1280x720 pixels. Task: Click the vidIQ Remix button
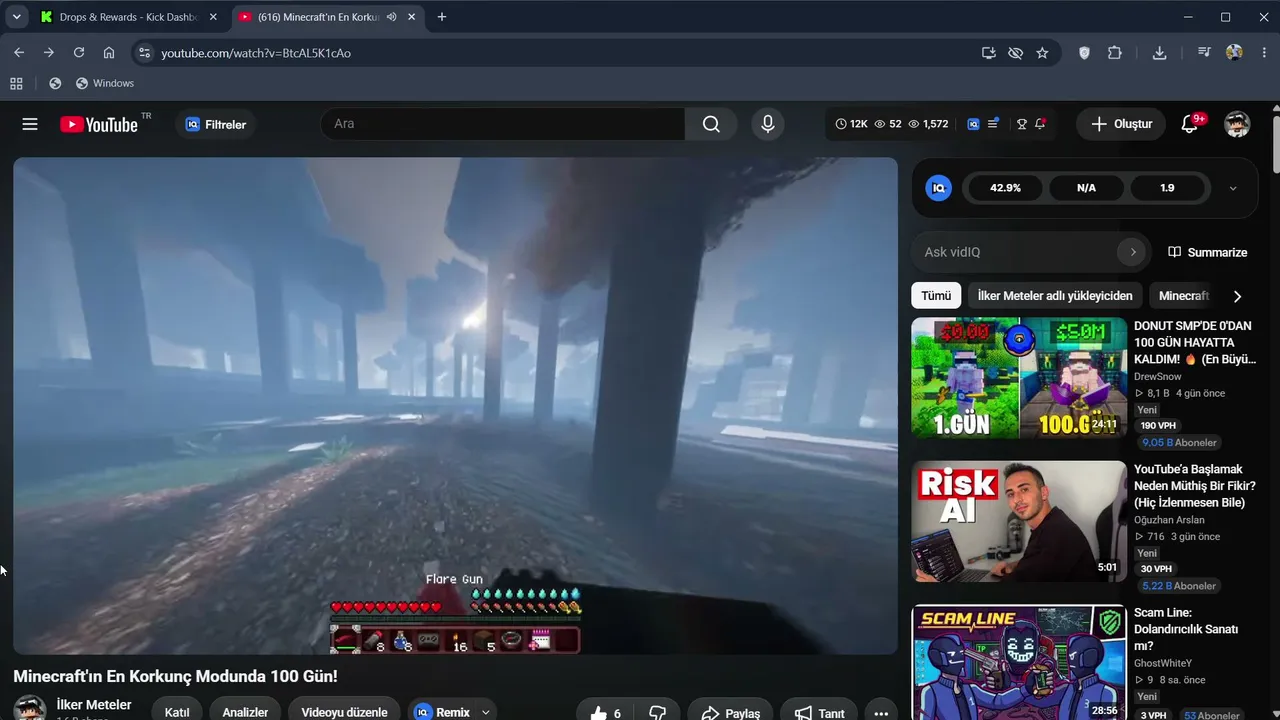click(x=442, y=712)
